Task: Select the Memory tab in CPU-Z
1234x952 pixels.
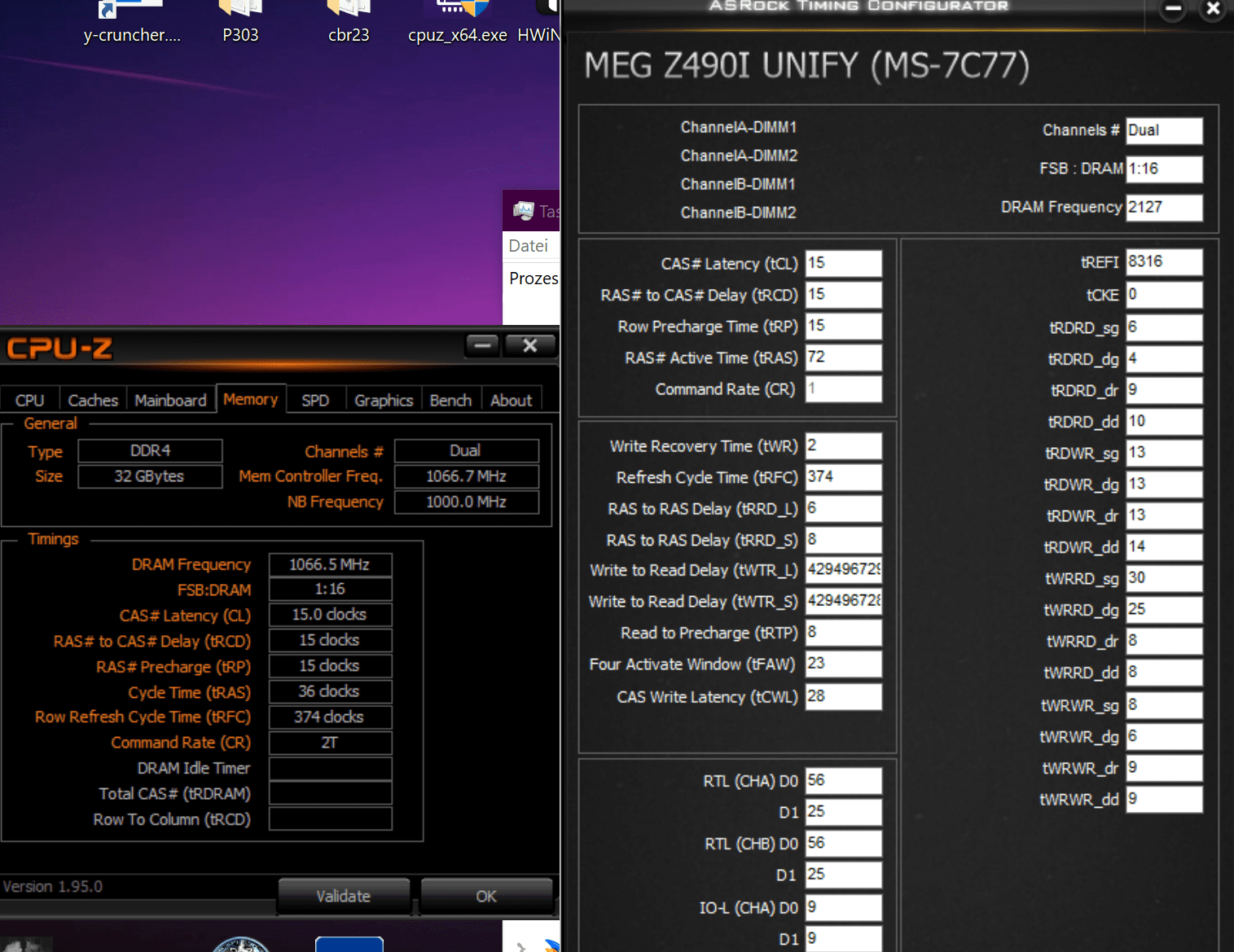Action: [251, 399]
